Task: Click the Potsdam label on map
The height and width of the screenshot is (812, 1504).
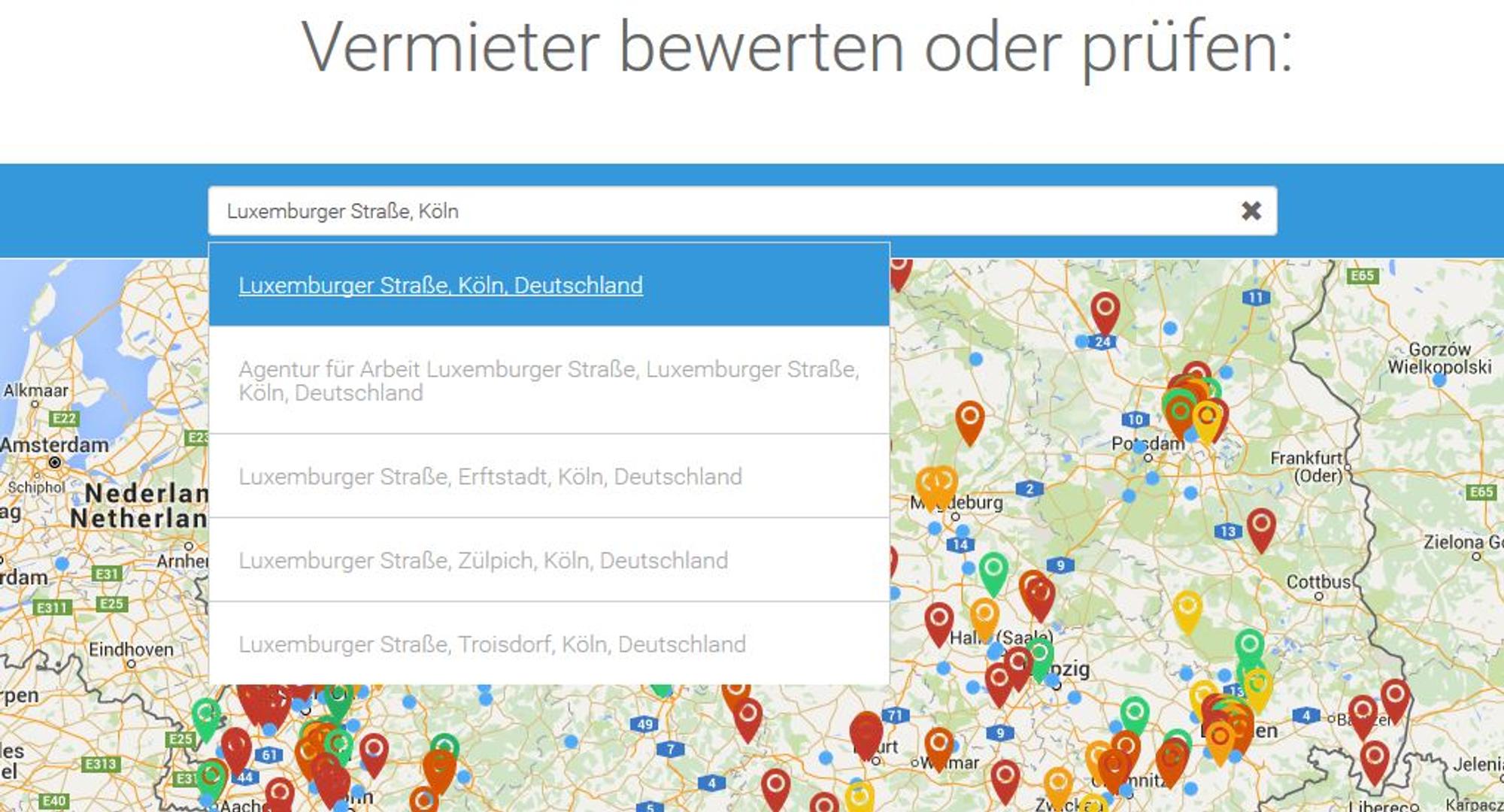Action: 1148,444
